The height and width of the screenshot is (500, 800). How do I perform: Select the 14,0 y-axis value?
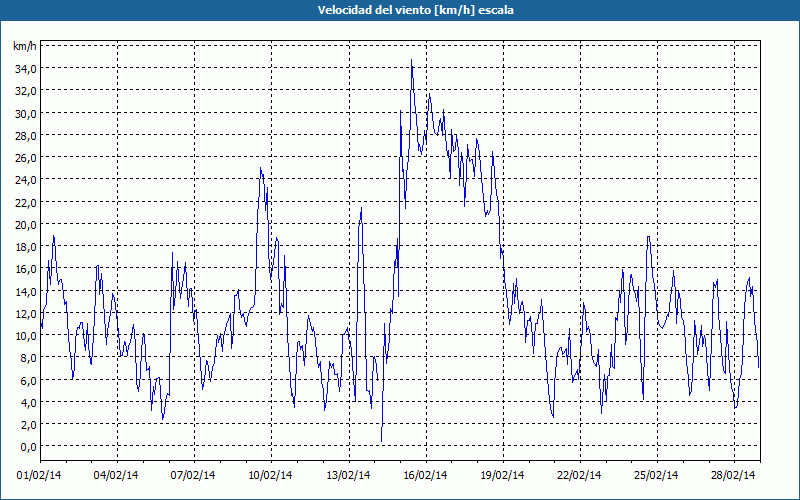pyautogui.click(x=24, y=291)
